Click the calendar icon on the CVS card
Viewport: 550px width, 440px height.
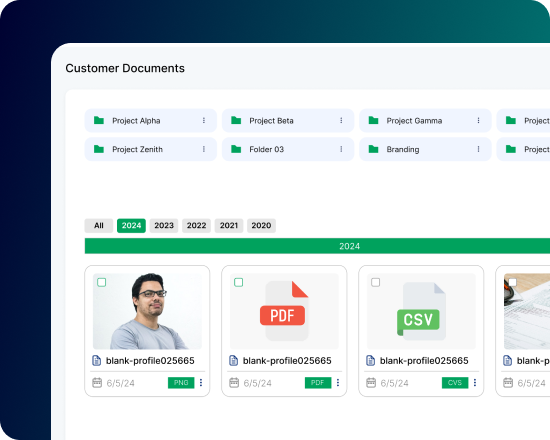coord(371,382)
